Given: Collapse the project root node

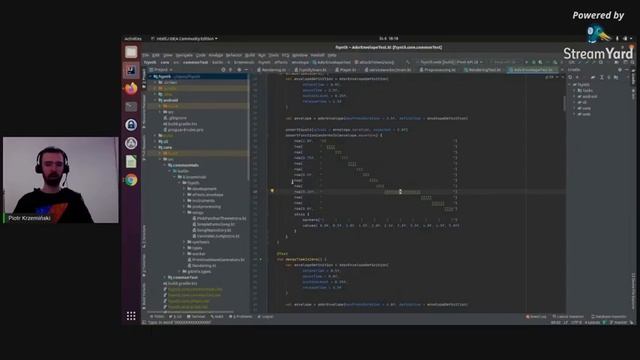Looking at the screenshot, I should [x=151, y=76].
